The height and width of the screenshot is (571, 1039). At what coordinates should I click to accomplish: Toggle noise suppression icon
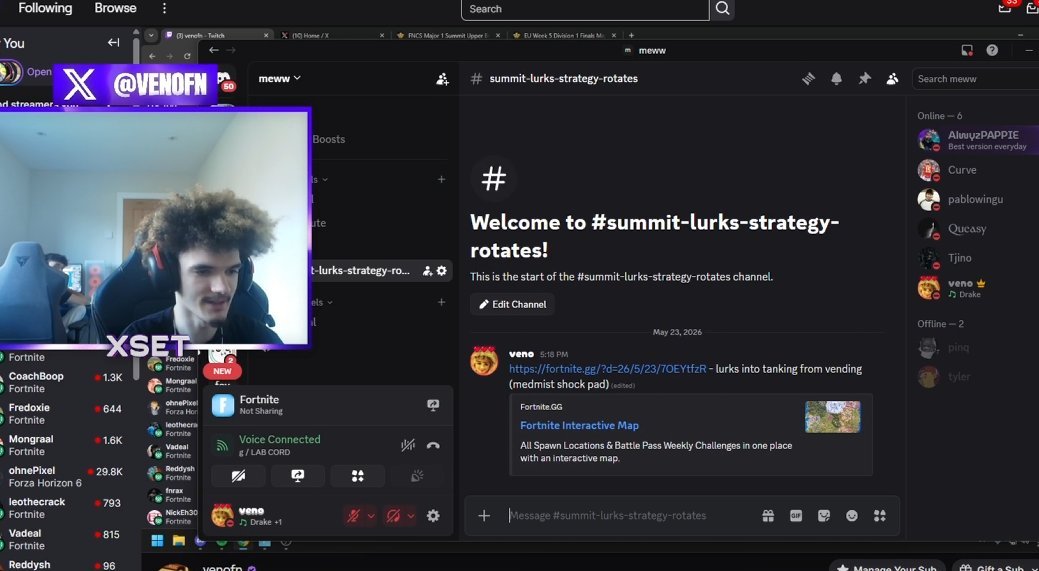point(408,446)
